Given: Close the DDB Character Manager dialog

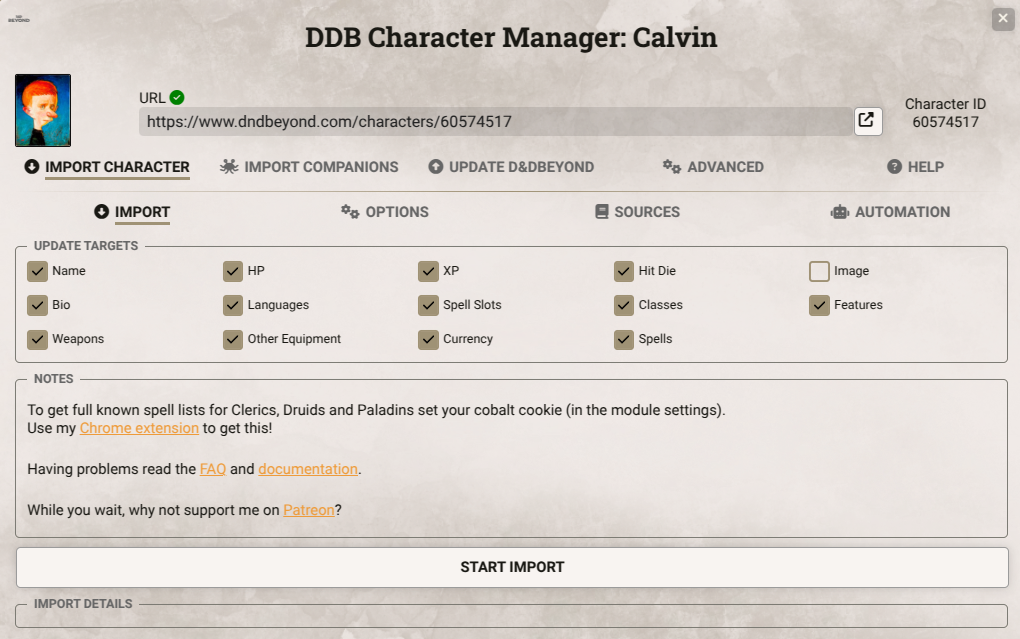Looking at the screenshot, I should point(1003,19).
